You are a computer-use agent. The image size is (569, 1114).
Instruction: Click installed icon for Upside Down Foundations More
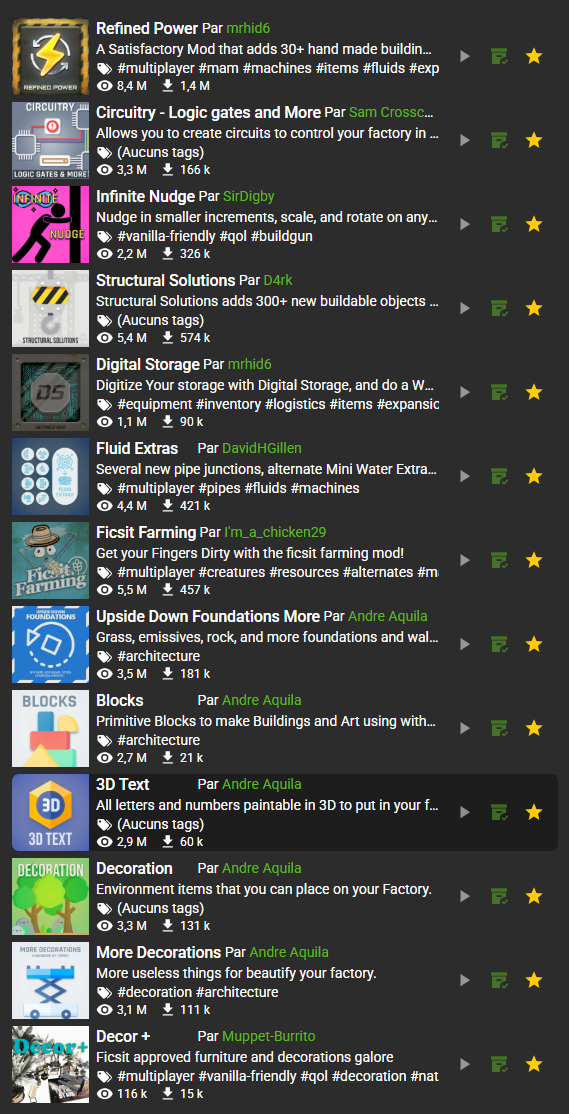[499, 644]
